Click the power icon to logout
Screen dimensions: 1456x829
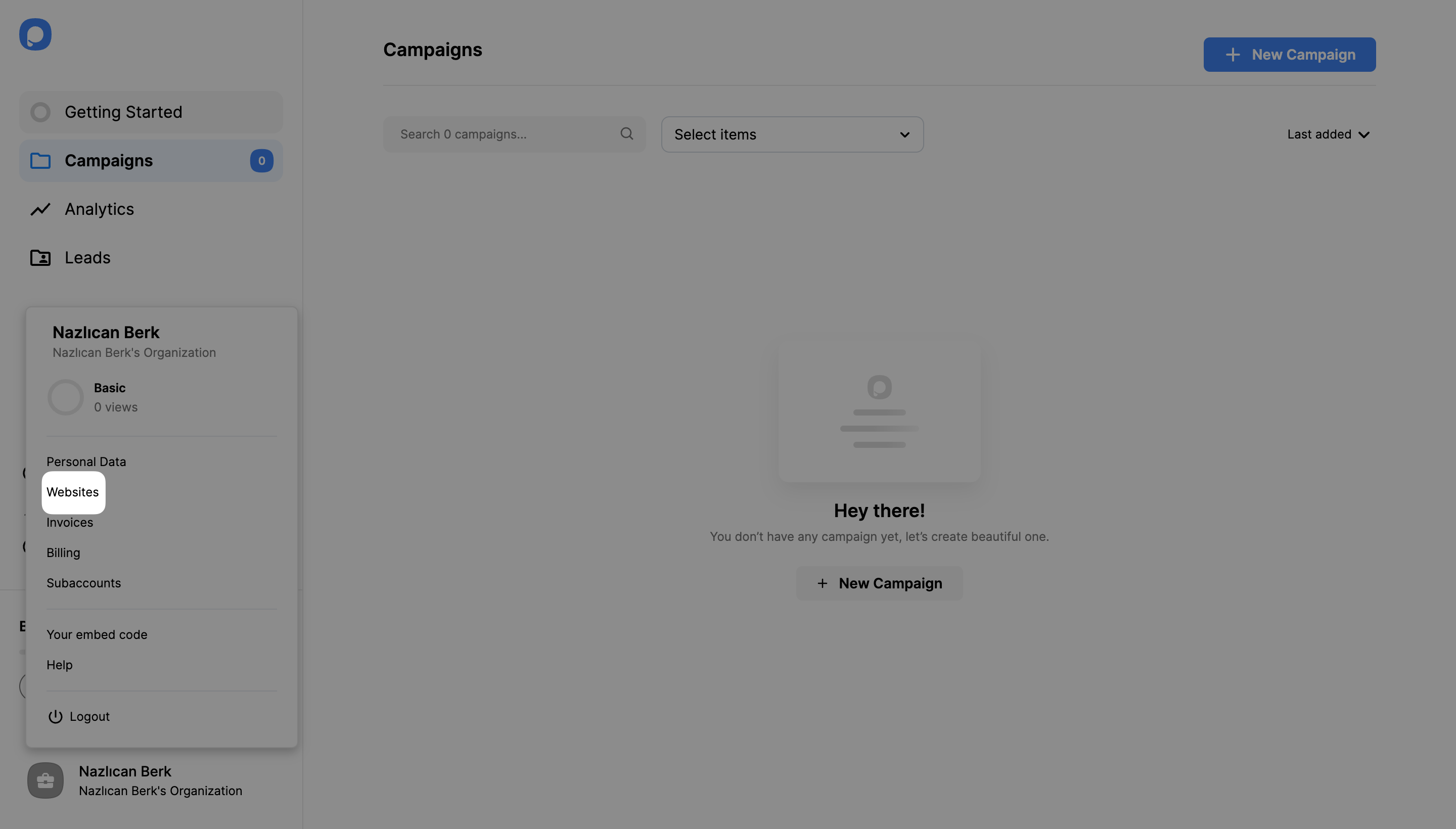coord(55,716)
